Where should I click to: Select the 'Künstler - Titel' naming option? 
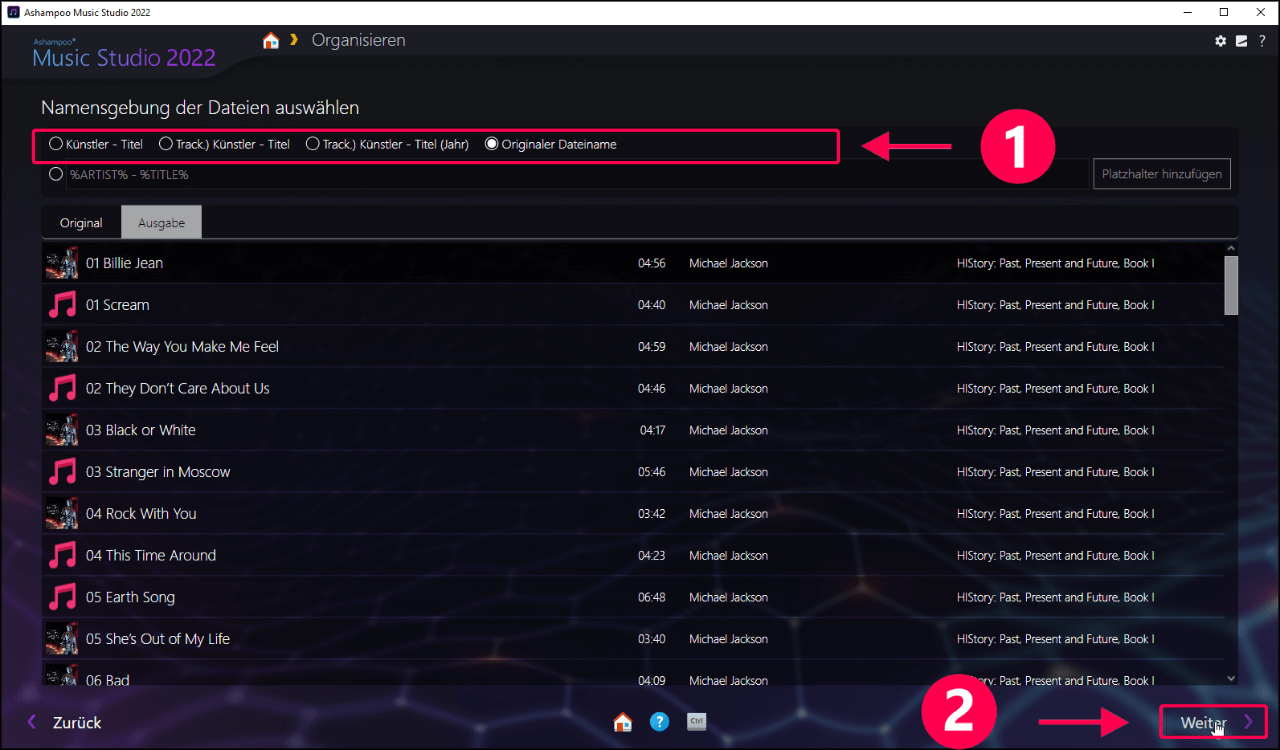point(96,144)
